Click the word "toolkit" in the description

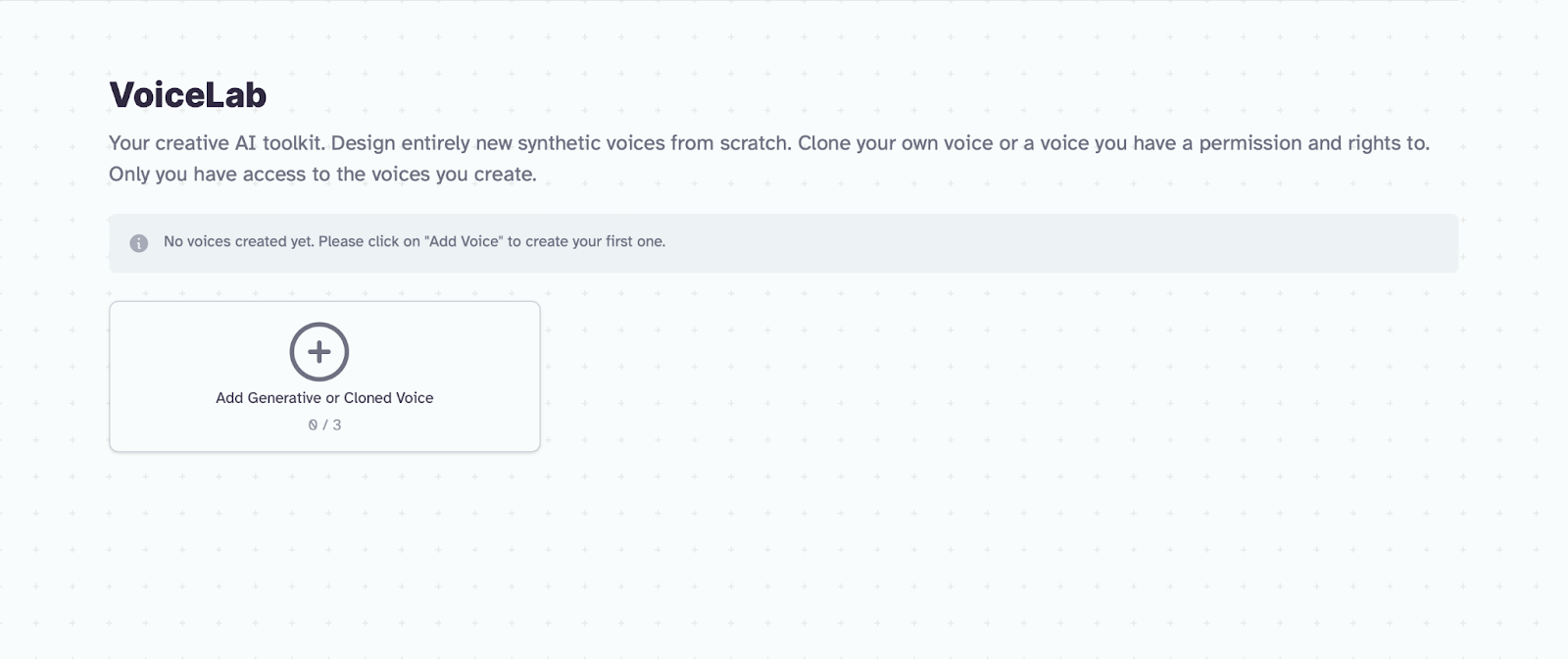[x=292, y=143]
